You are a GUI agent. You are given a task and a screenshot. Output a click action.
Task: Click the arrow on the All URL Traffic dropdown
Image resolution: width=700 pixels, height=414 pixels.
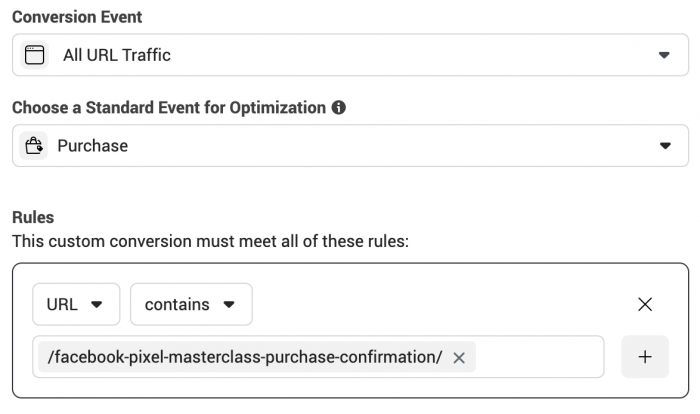(x=664, y=55)
